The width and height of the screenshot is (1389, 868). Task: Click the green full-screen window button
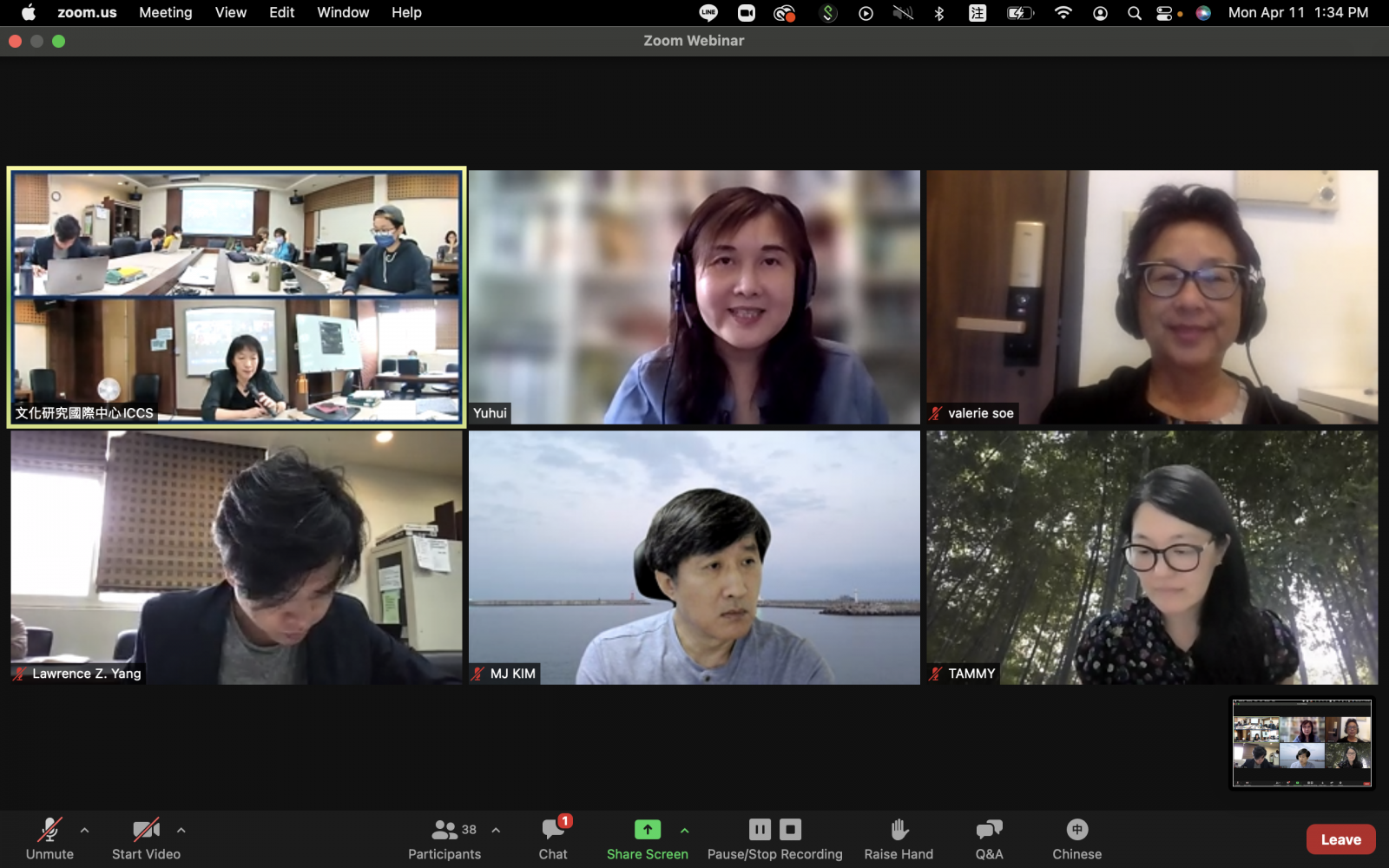(x=58, y=41)
